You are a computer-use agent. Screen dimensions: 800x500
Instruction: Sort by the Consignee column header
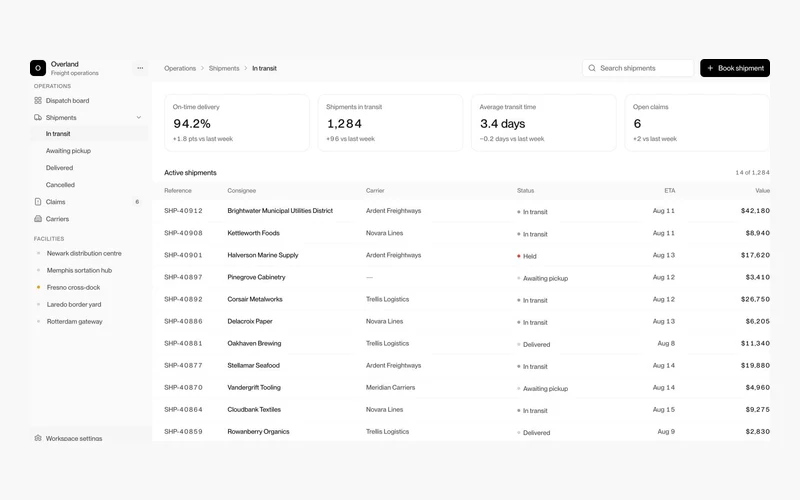(x=242, y=191)
